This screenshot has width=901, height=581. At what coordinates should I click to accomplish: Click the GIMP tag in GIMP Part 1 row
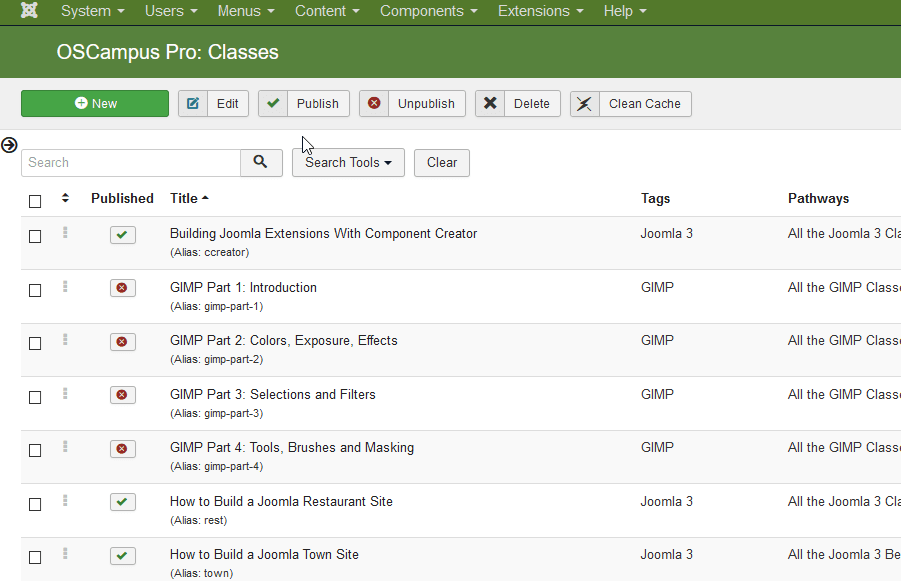coord(657,287)
